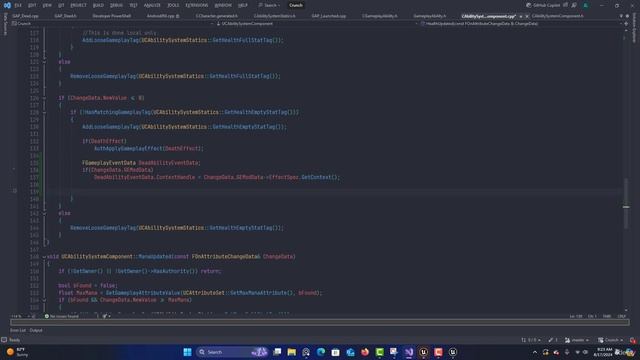Screen dimensions: 640x360
Task: Open the master branch selector
Action: tap(576, 340)
